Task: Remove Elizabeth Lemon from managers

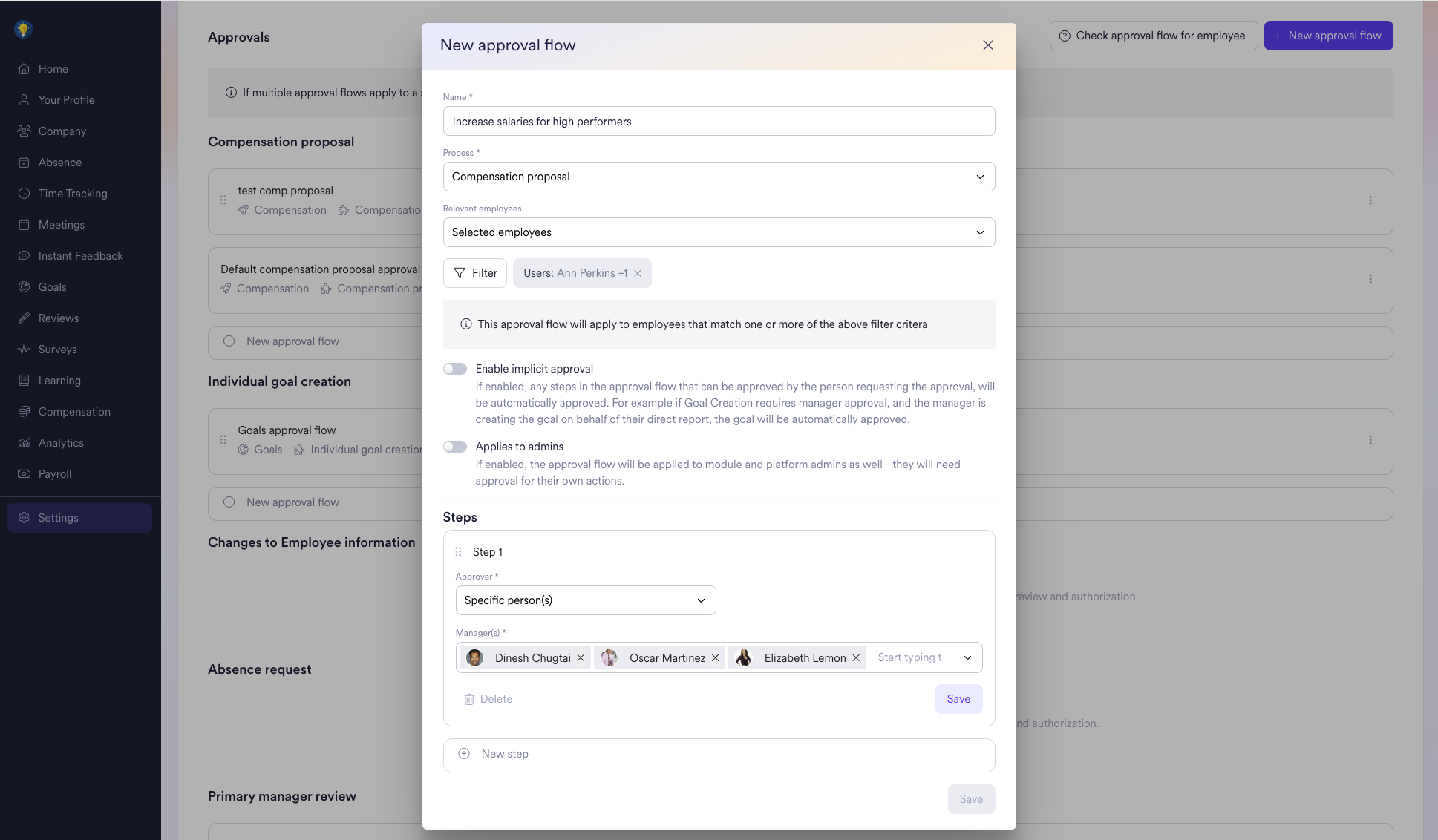Action: pos(856,658)
